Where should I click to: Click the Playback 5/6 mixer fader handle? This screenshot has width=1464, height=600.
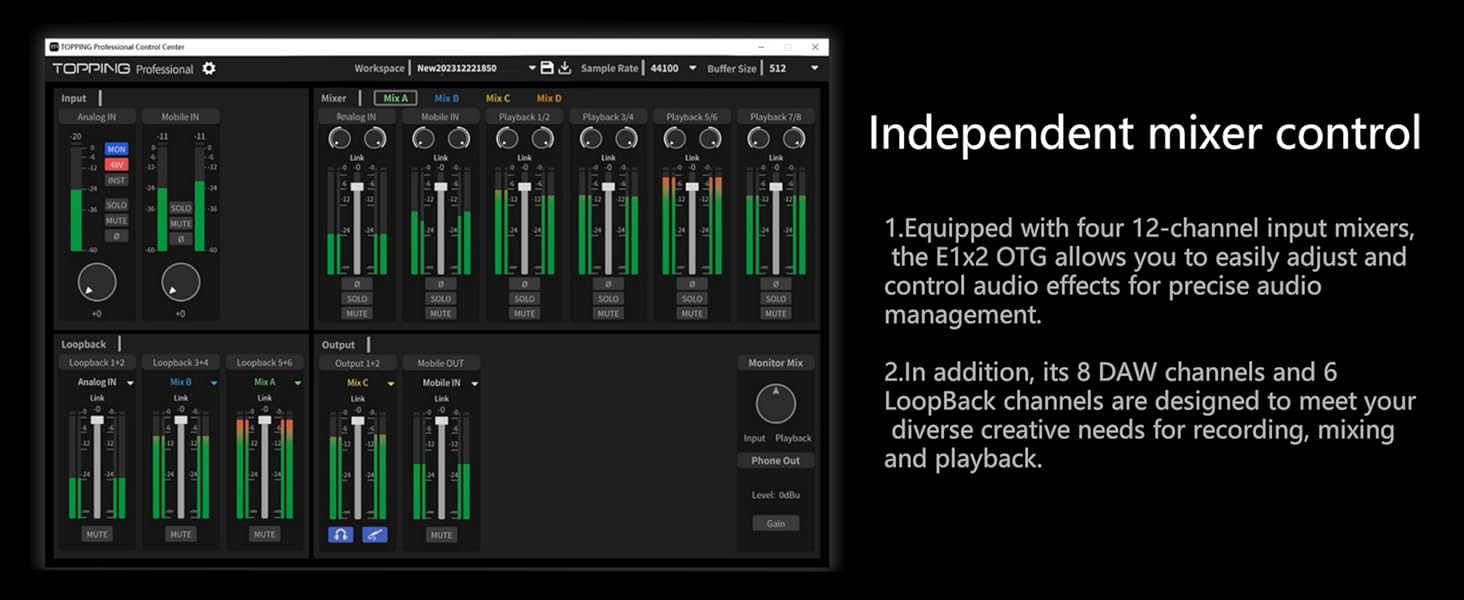tap(692, 187)
